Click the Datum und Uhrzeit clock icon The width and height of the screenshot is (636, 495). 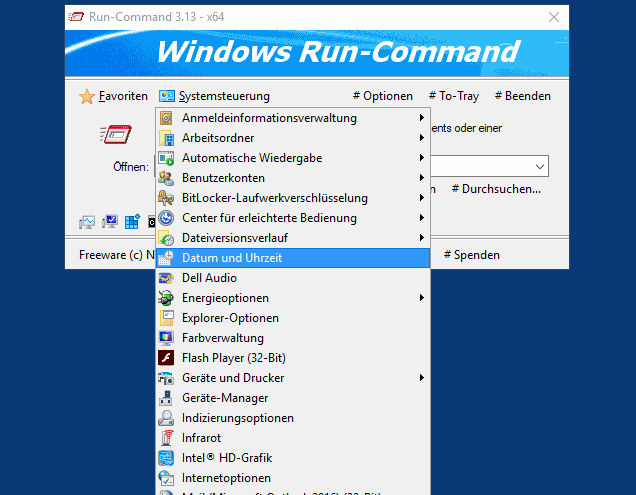coord(166,258)
